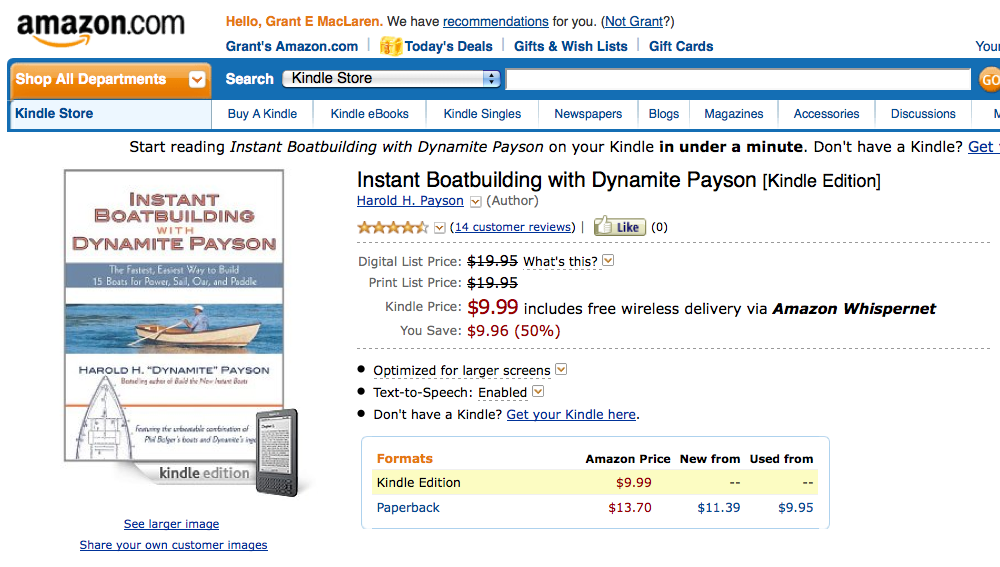Click the Like thumbs-up button
1000x567 pixels.
pyautogui.click(x=619, y=227)
